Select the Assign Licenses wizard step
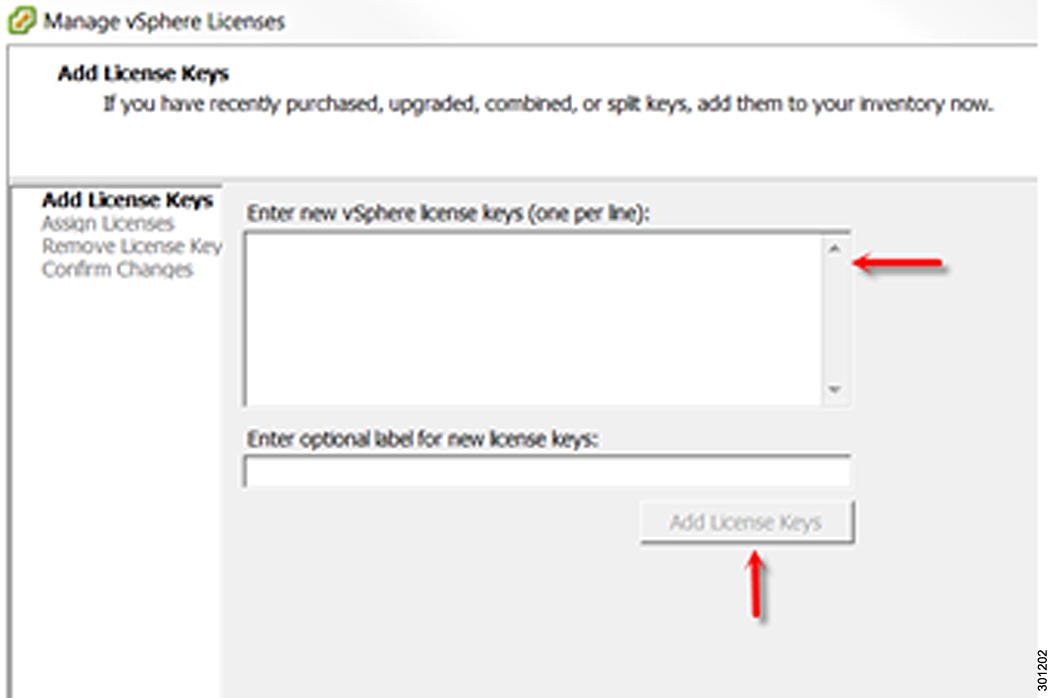Image resolution: width=1050 pixels, height=698 pixels. (x=108, y=223)
